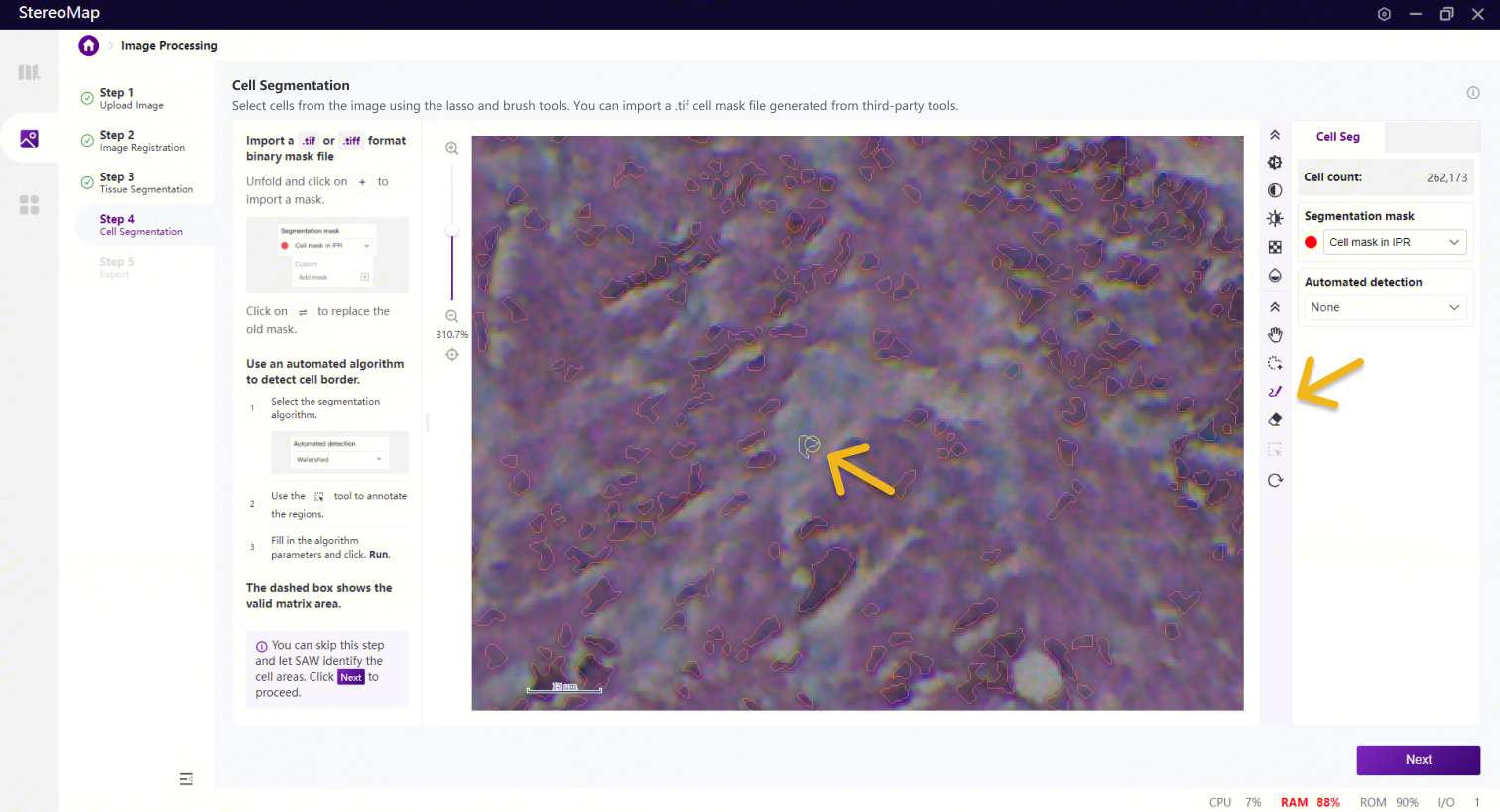The image size is (1500, 812).
Task: Click the 310.7% zoom percentage
Action: click(452, 335)
